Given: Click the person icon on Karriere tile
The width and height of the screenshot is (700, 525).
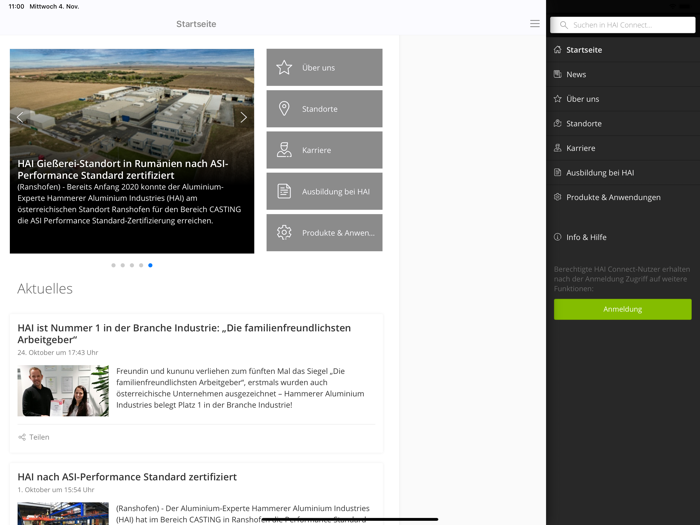Looking at the screenshot, I should tap(284, 150).
